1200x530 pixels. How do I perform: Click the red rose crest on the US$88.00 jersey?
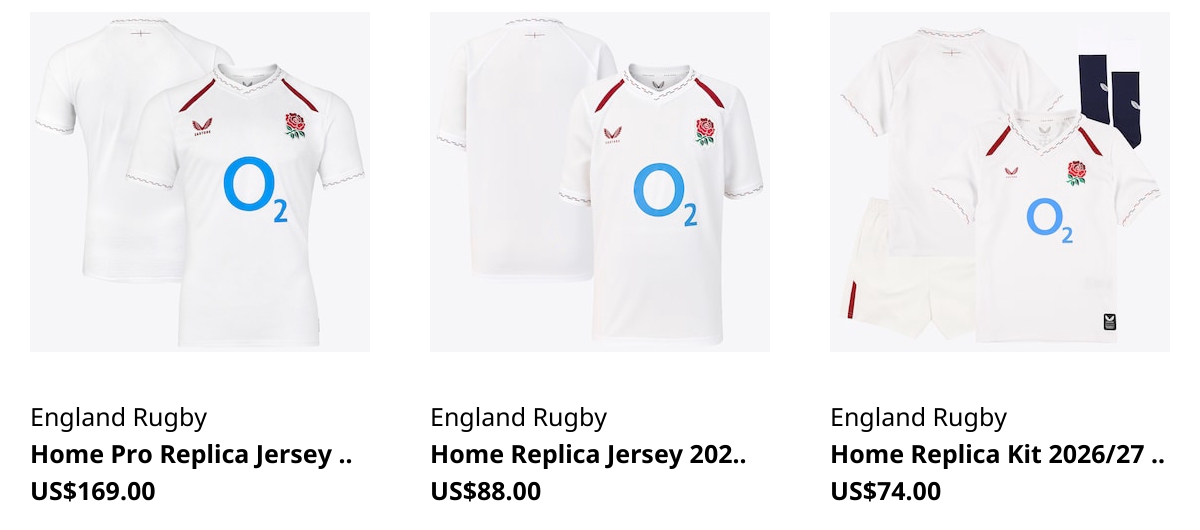coord(706,132)
